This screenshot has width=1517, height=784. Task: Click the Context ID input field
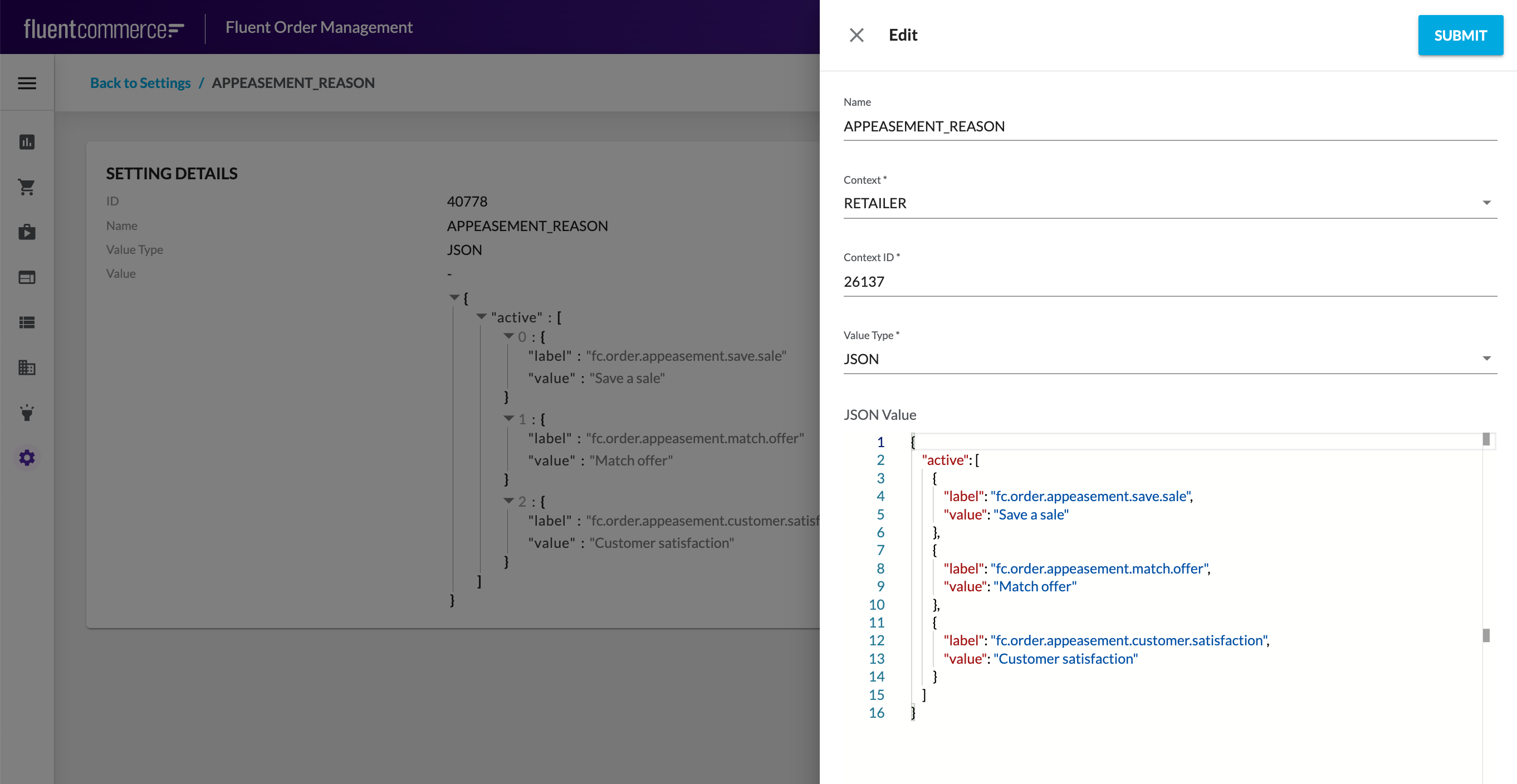1169,281
